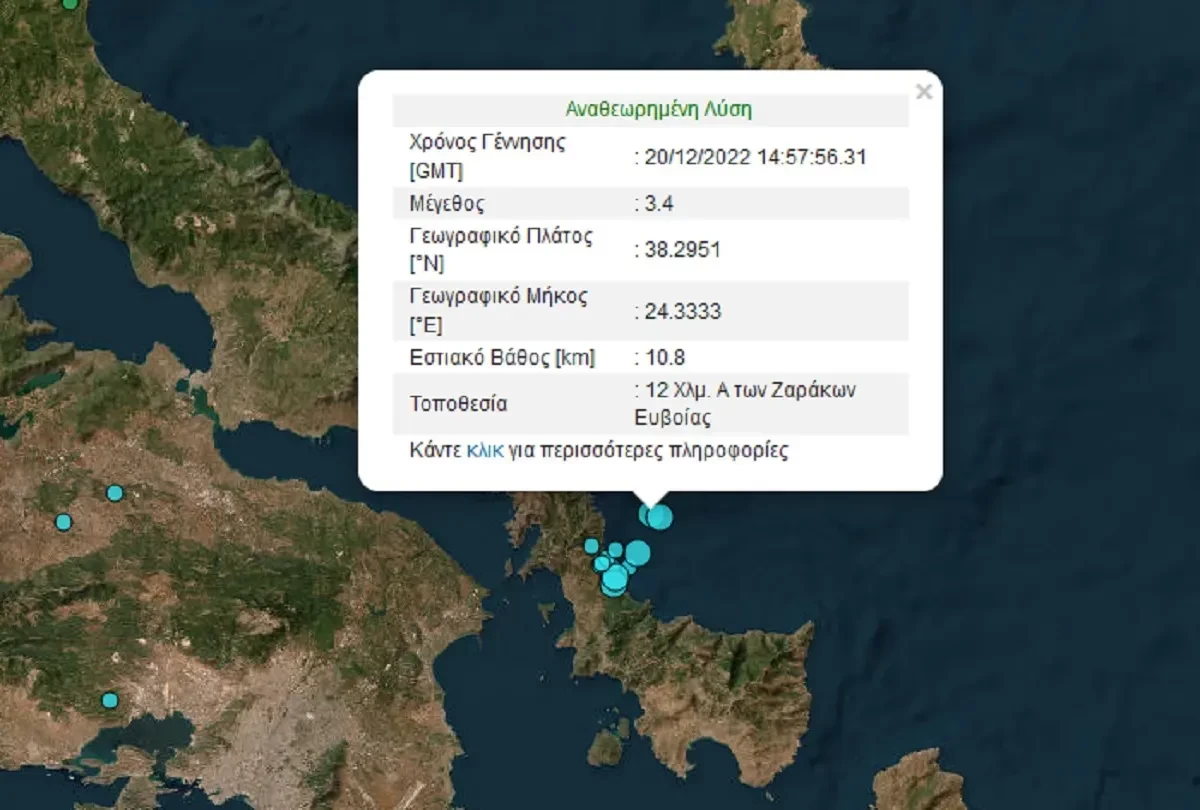Click the latitude value 38.2951
Image resolution: width=1200 pixels, height=810 pixels.
[680, 251]
